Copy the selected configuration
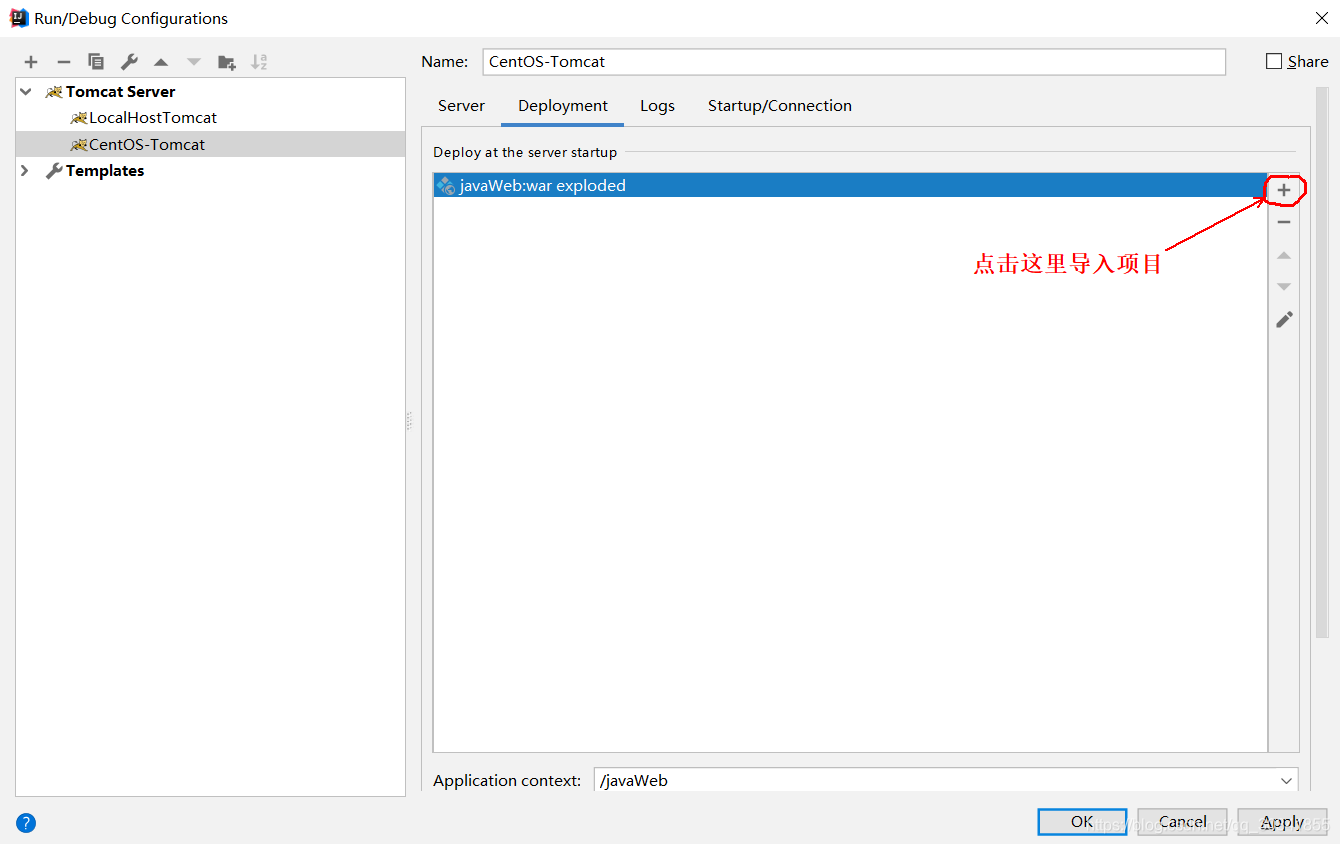1340x844 pixels. tap(96, 62)
